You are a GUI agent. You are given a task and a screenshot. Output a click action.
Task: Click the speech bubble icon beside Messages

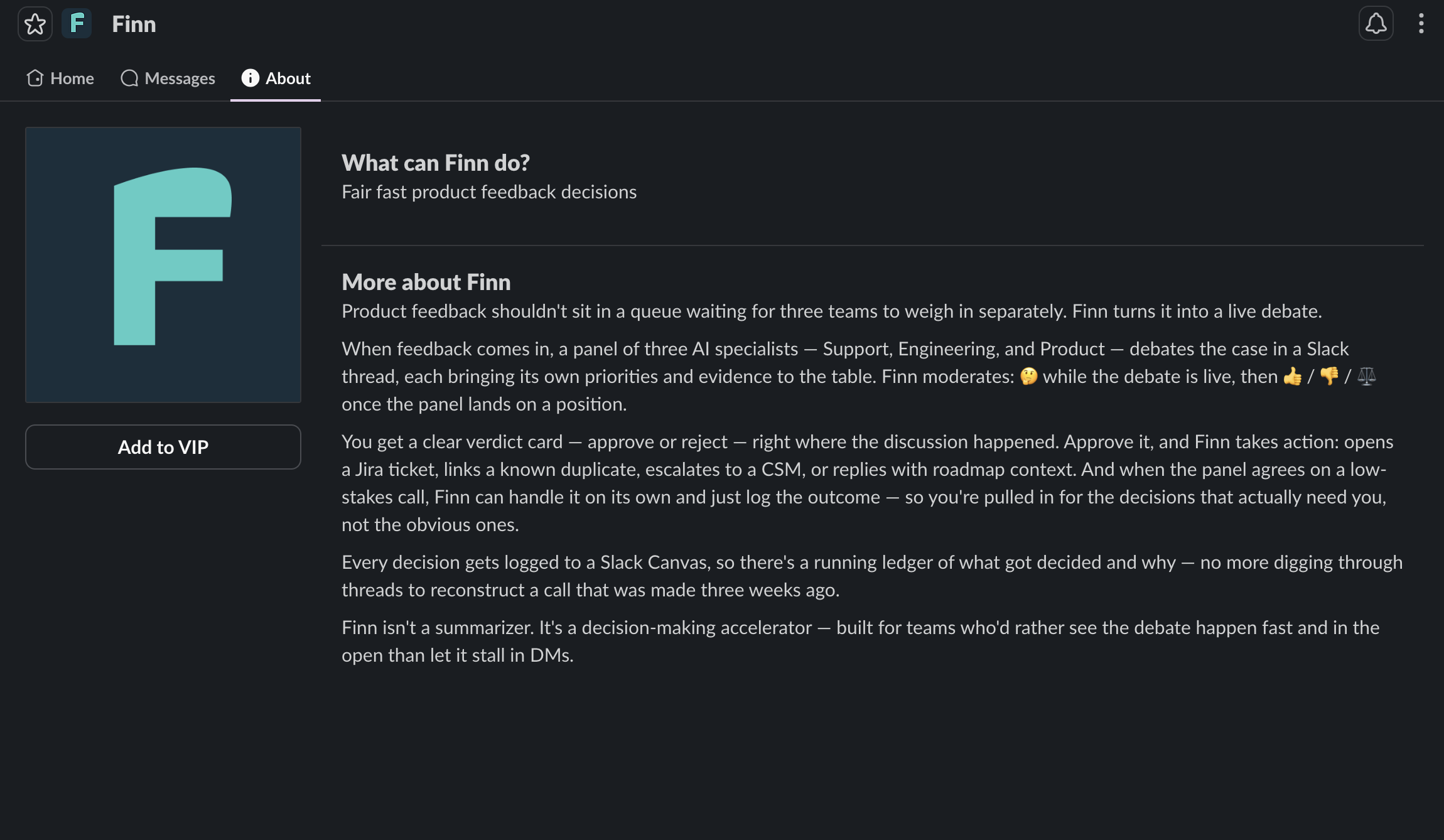click(x=129, y=78)
